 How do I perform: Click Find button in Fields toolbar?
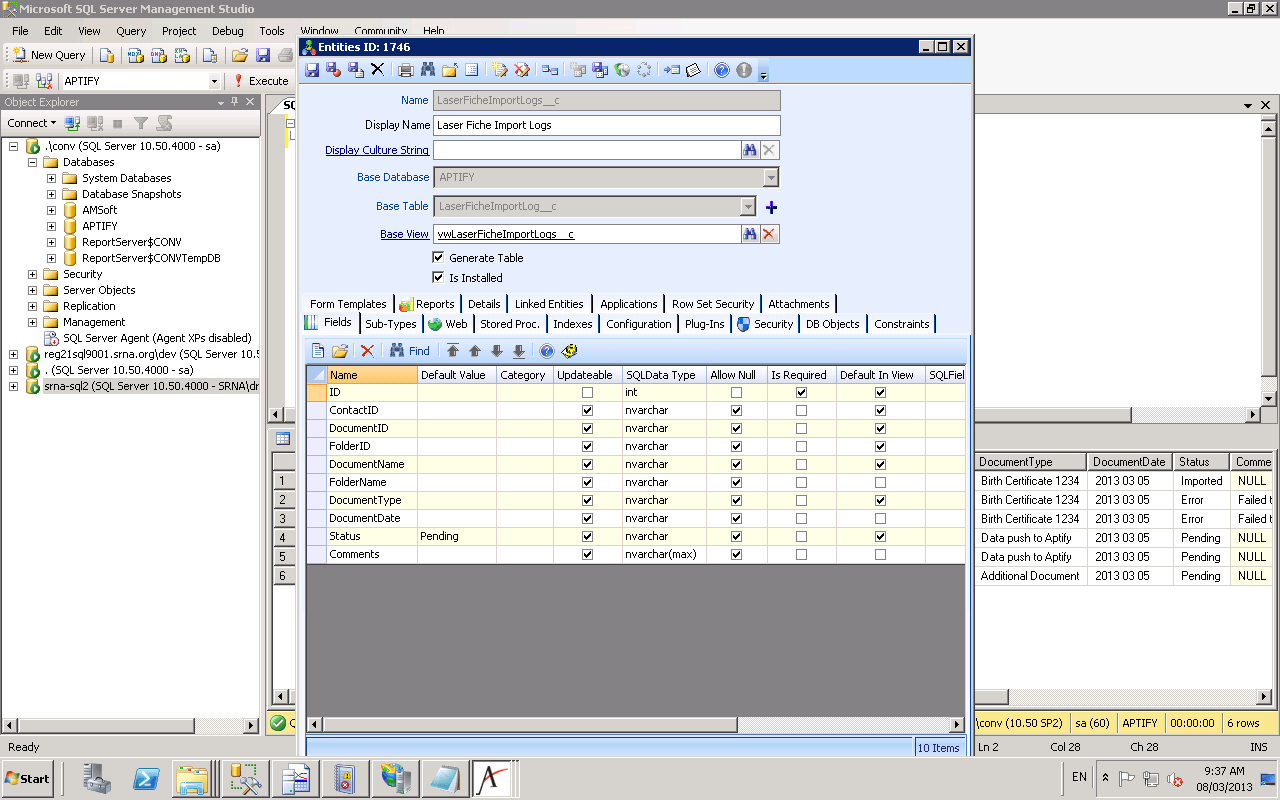410,351
